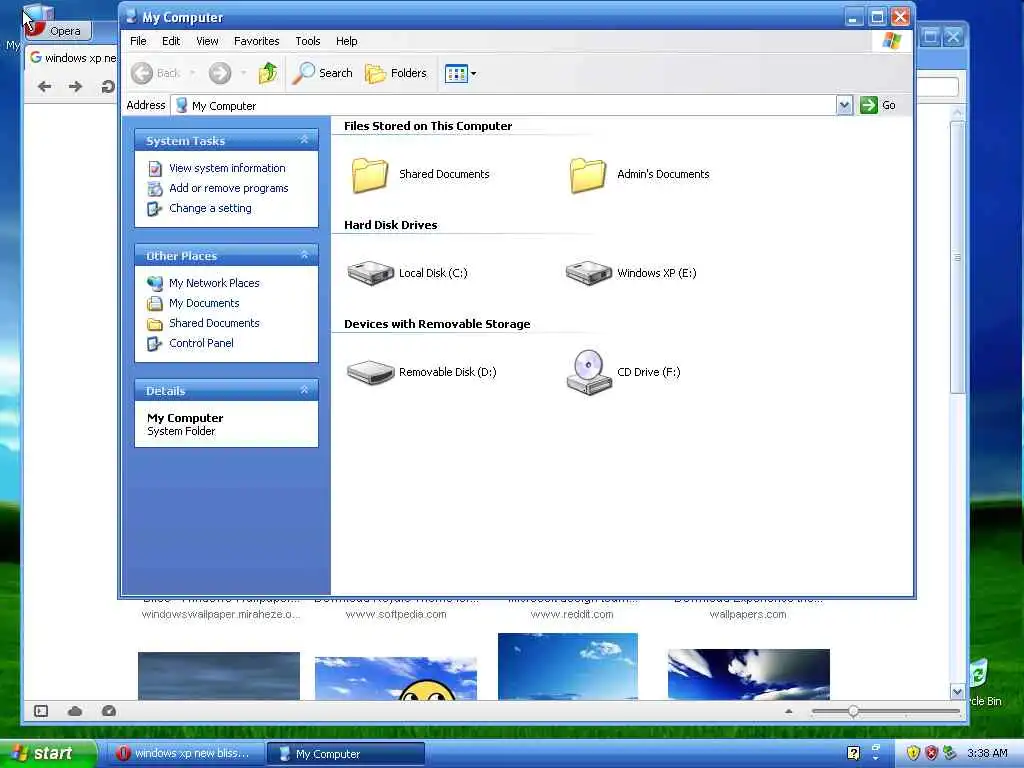Open the File menu

(x=138, y=41)
